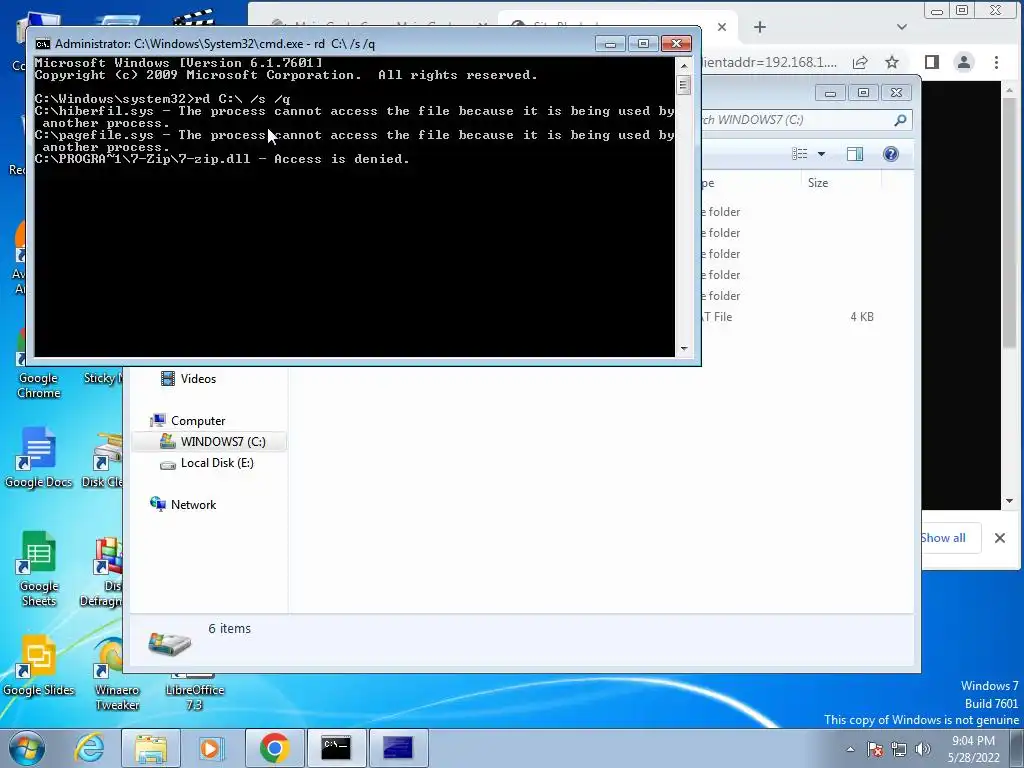Viewport: 1024px width, 768px height.
Task: Select the cmd.exe taskbar button
Action: coord(336,748)
